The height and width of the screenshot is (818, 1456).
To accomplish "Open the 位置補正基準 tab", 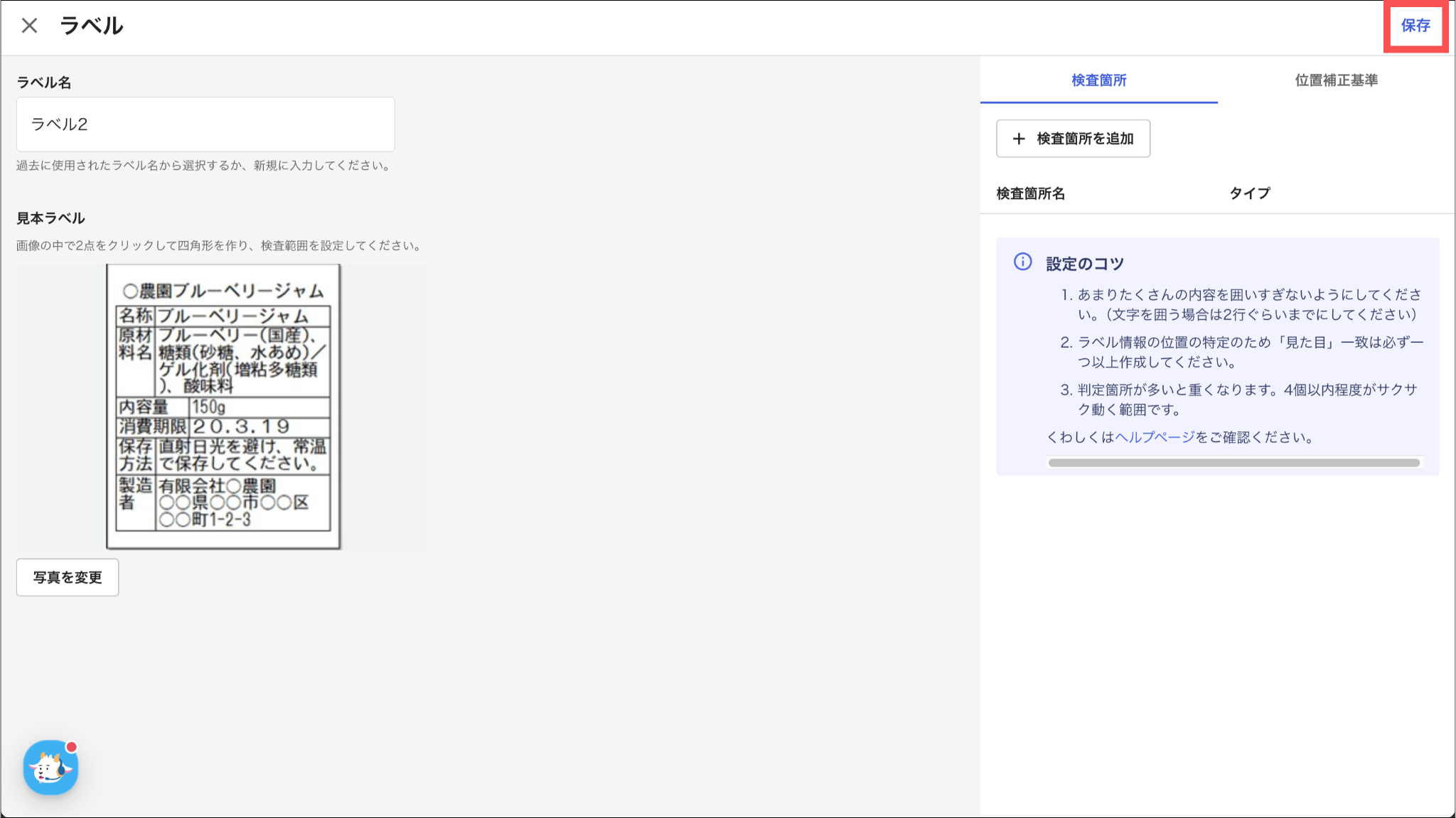I will point(1336,80).
